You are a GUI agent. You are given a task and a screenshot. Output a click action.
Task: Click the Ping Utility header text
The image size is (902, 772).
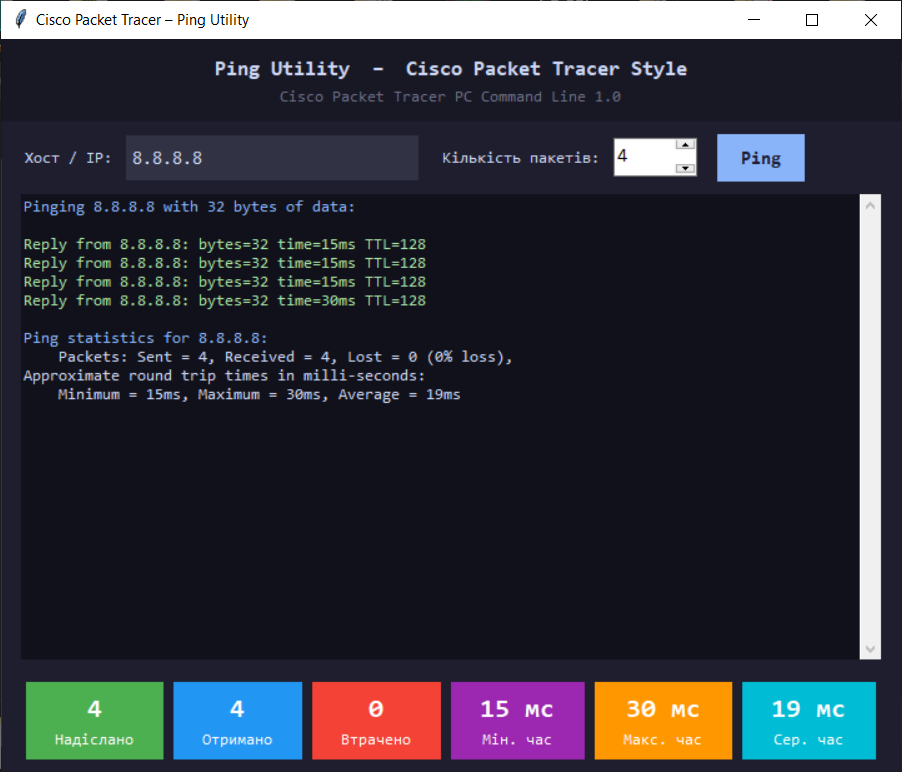(450, 68)
